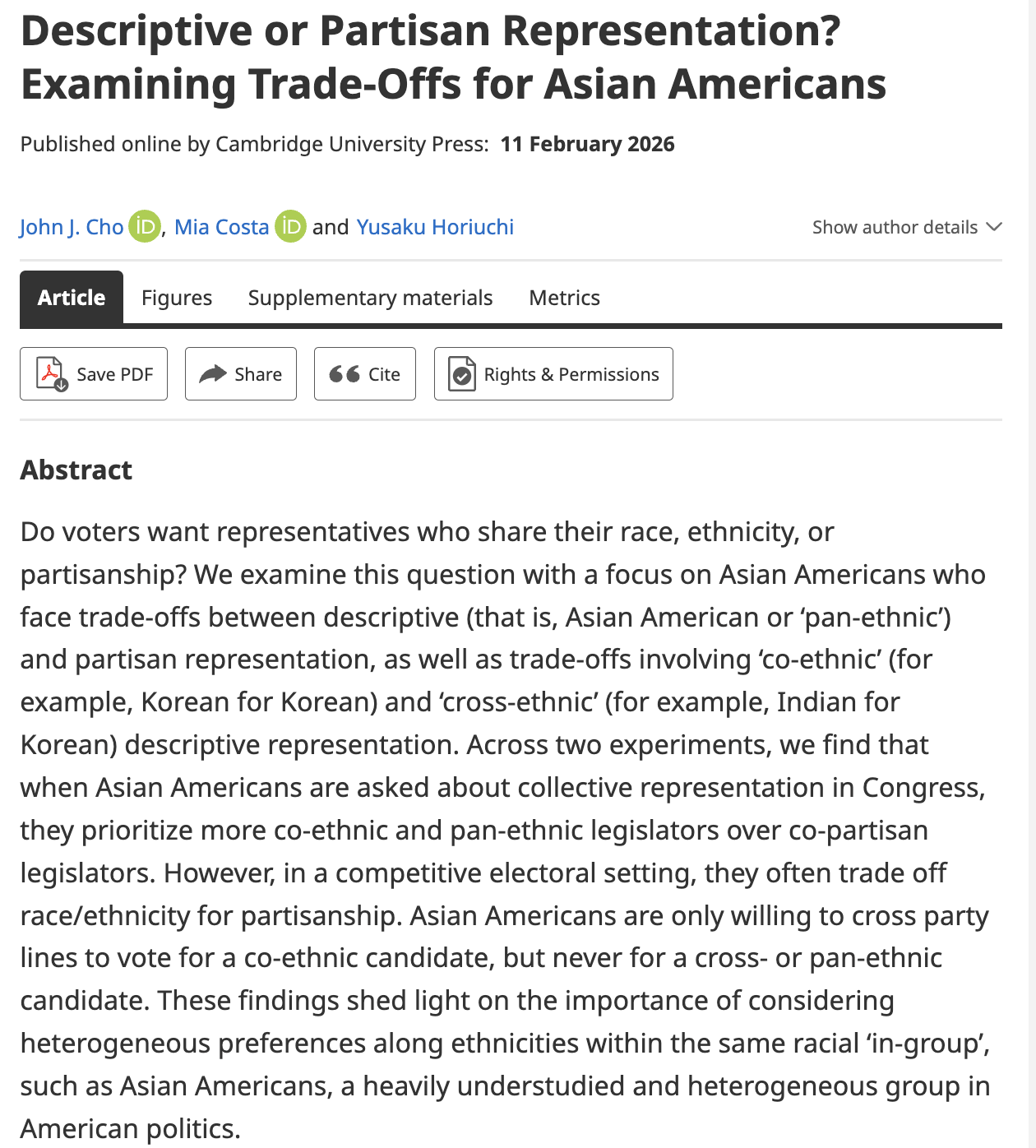Viewport: 1036px width, 1148px height.
Task: Open author link John J. Cho
Action: 72,227
